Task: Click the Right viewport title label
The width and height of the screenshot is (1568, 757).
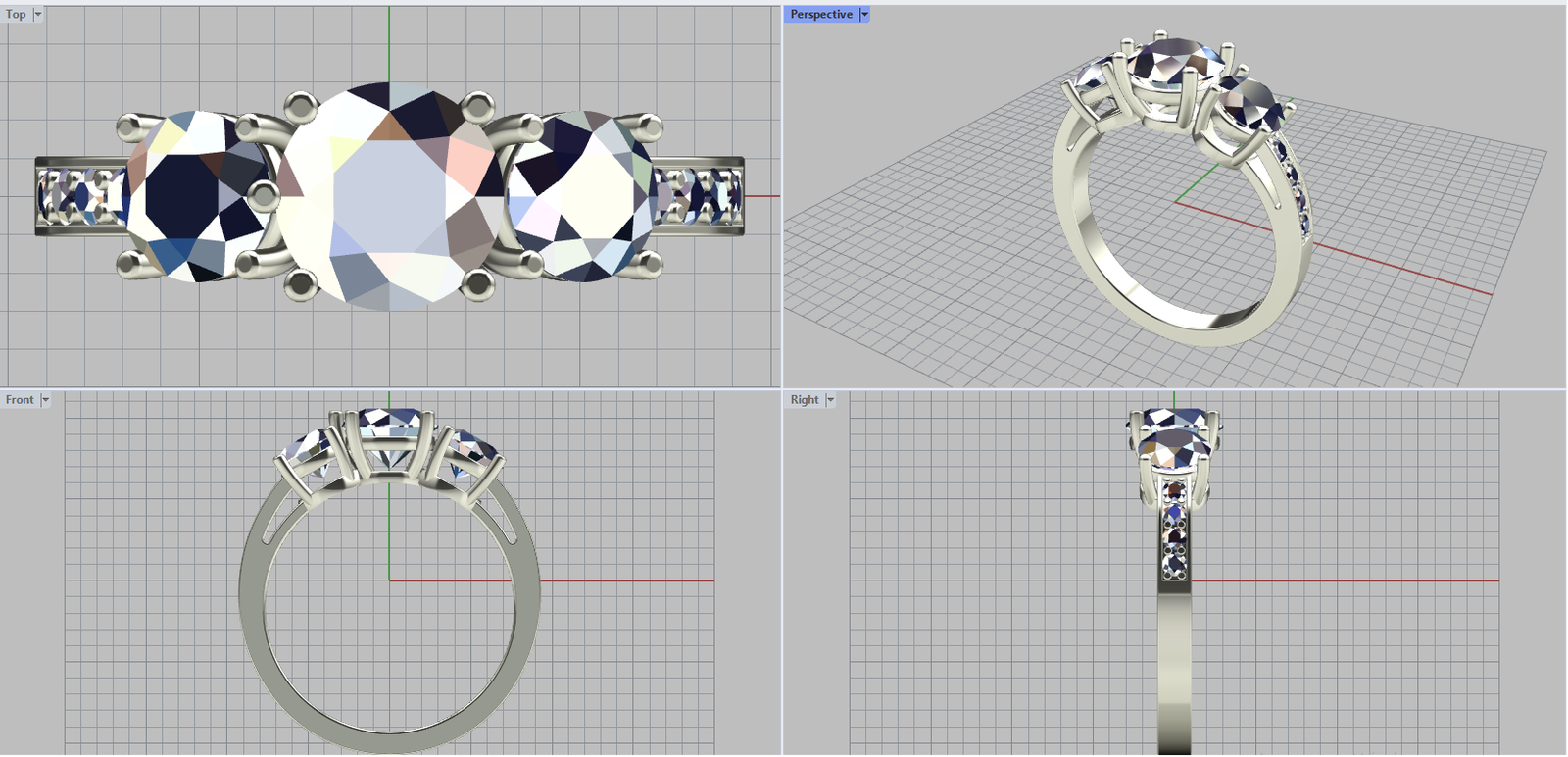Action: (804, 400)
